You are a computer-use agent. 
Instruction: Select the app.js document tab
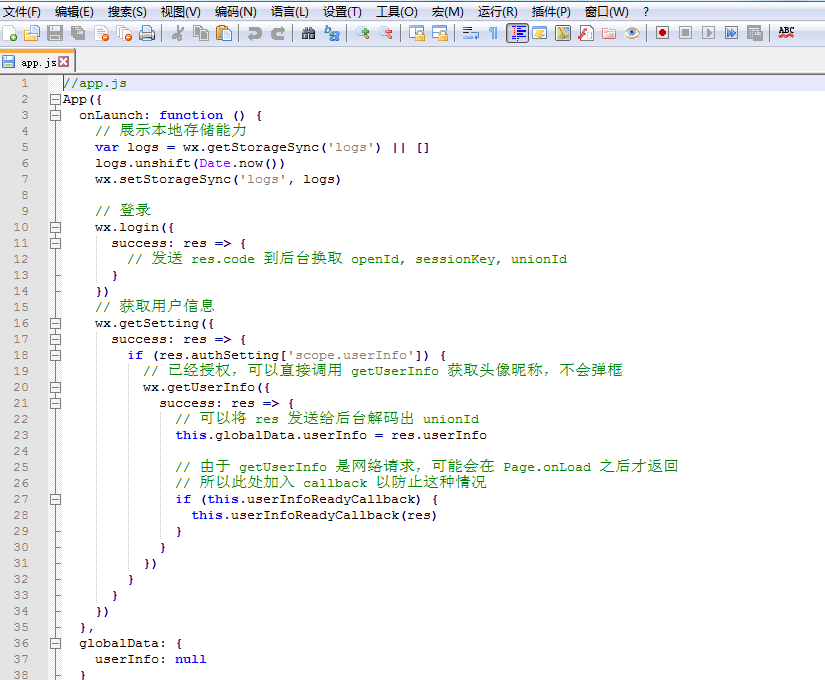pyautogui.click(x=37, y=62)
